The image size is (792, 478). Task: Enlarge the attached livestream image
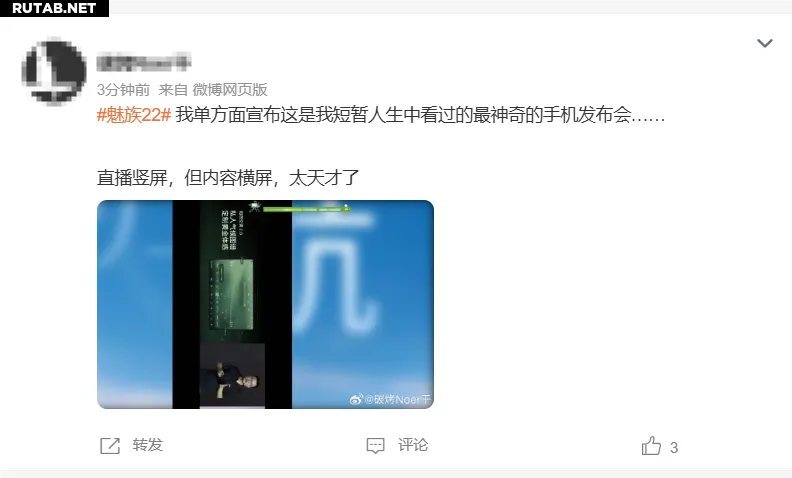265,305
